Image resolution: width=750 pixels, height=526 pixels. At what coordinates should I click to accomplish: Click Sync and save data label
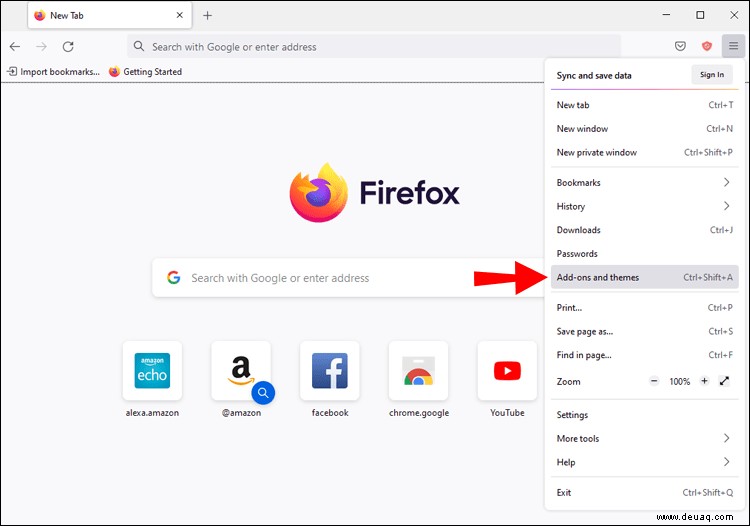[594, 76]
